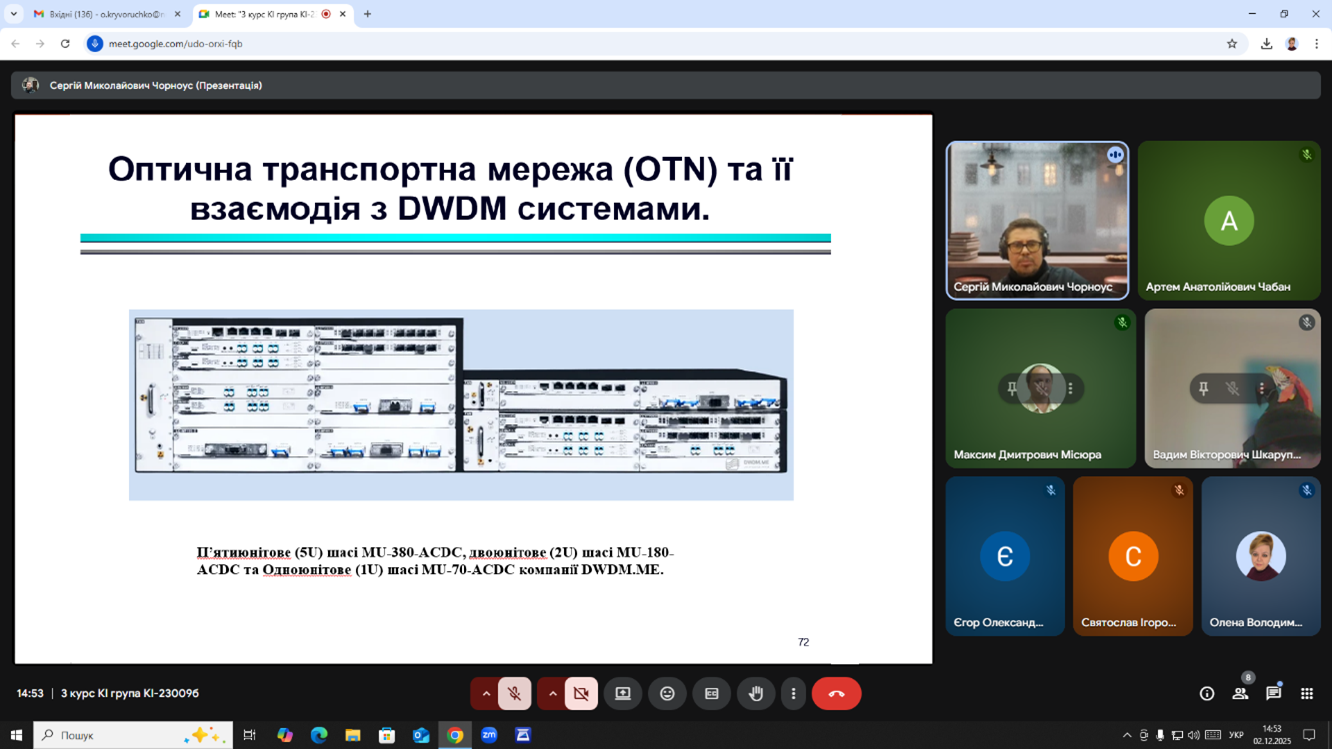The width and height of the screenshot is (1332, 749).
Task: Select Святослав participant tile
Action: 1133,556
